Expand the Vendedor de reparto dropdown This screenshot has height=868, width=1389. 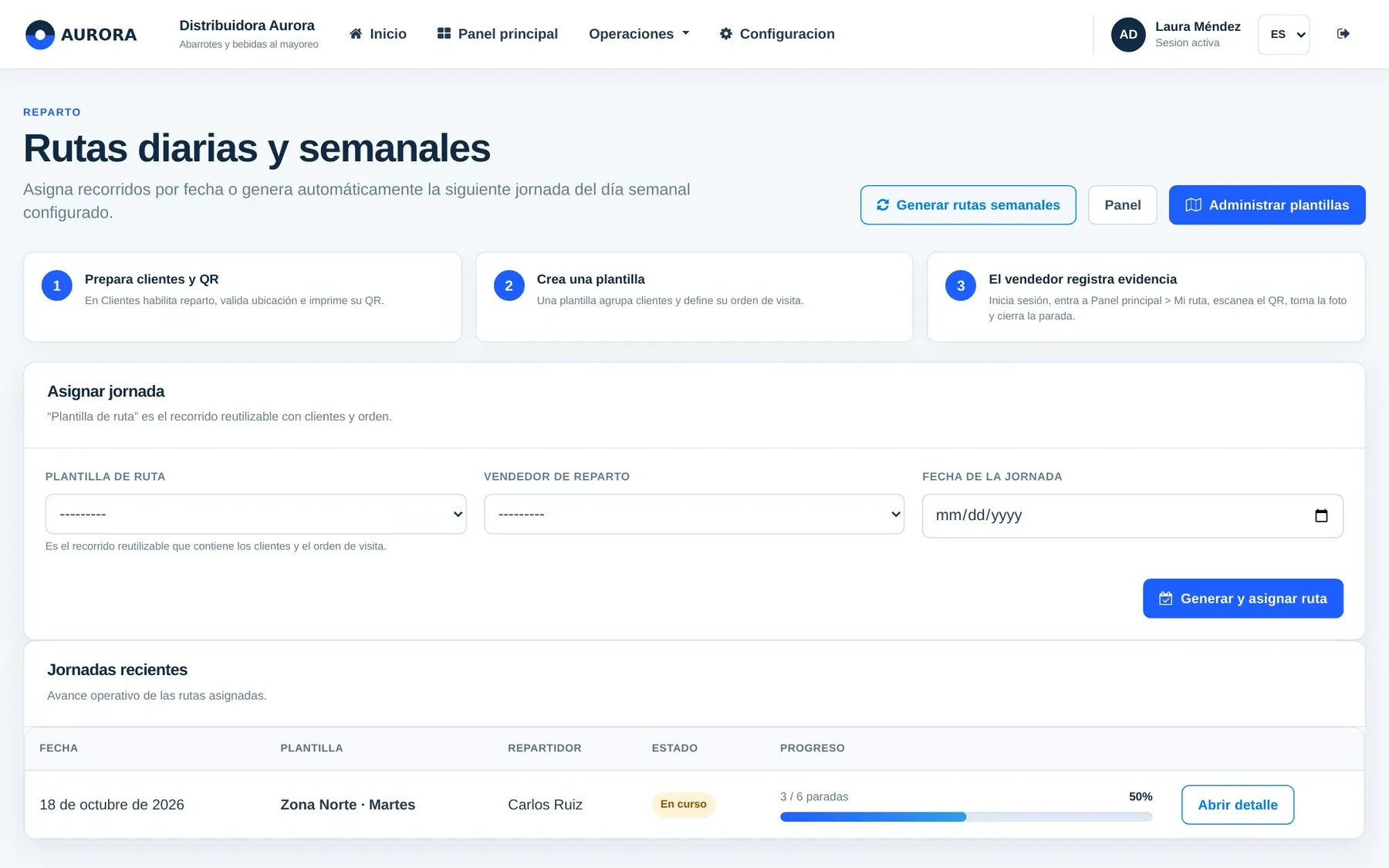tap(694, 514)
